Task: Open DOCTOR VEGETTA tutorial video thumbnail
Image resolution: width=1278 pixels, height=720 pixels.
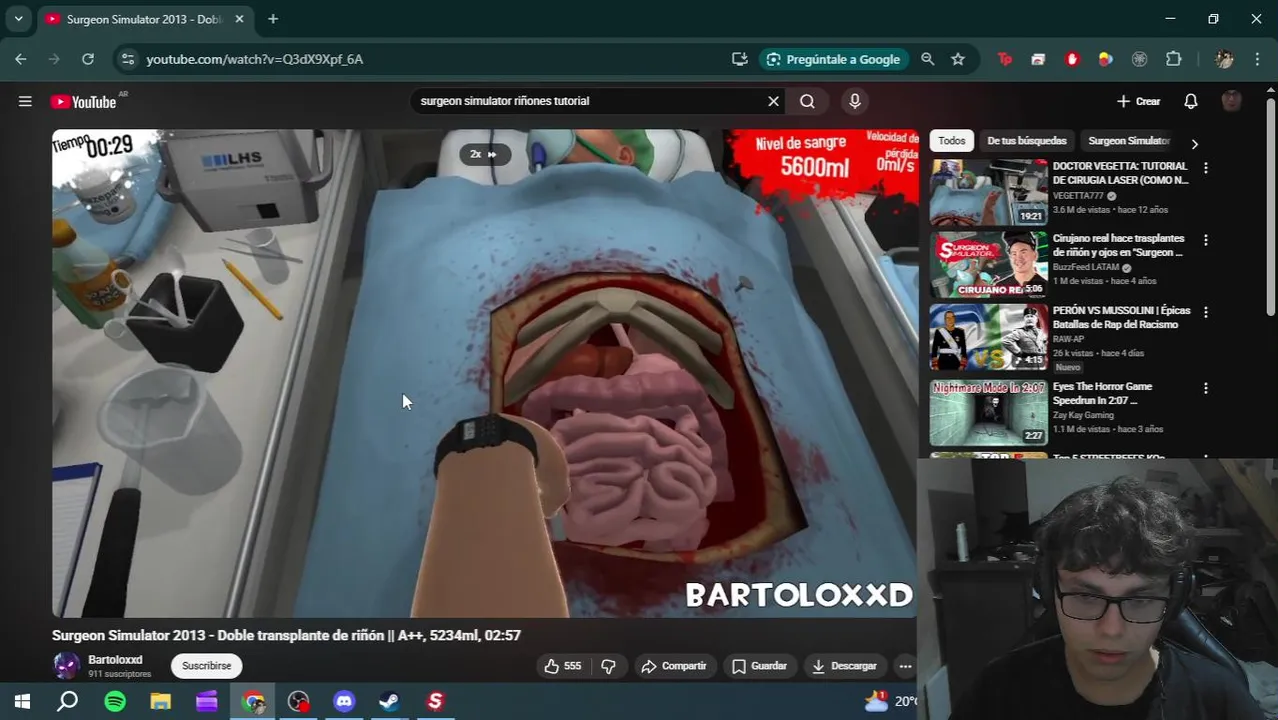Action: [x=989, y=192]
